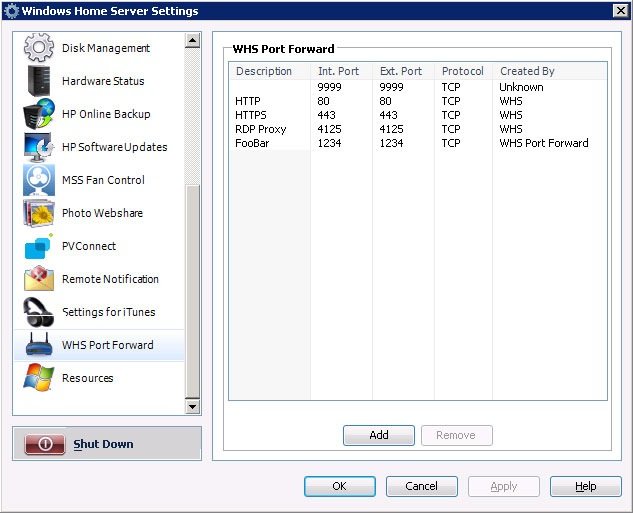The image size is (633, 513).
Task: Click the 80 internal port cell
Action: pos(323,101)
